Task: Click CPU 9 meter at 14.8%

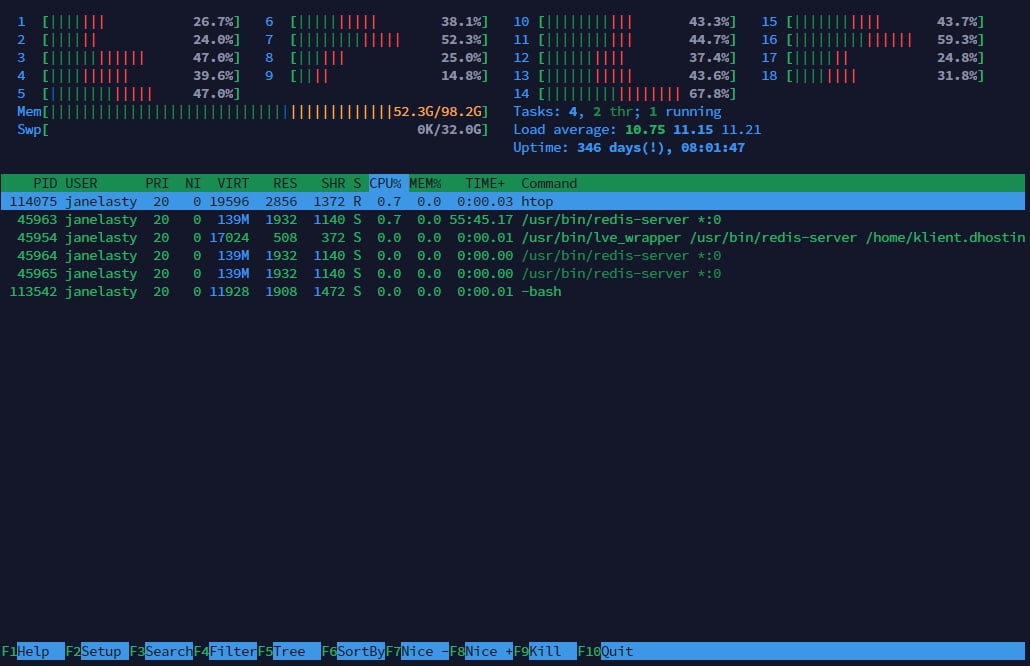Action: [x=376, y=76]
